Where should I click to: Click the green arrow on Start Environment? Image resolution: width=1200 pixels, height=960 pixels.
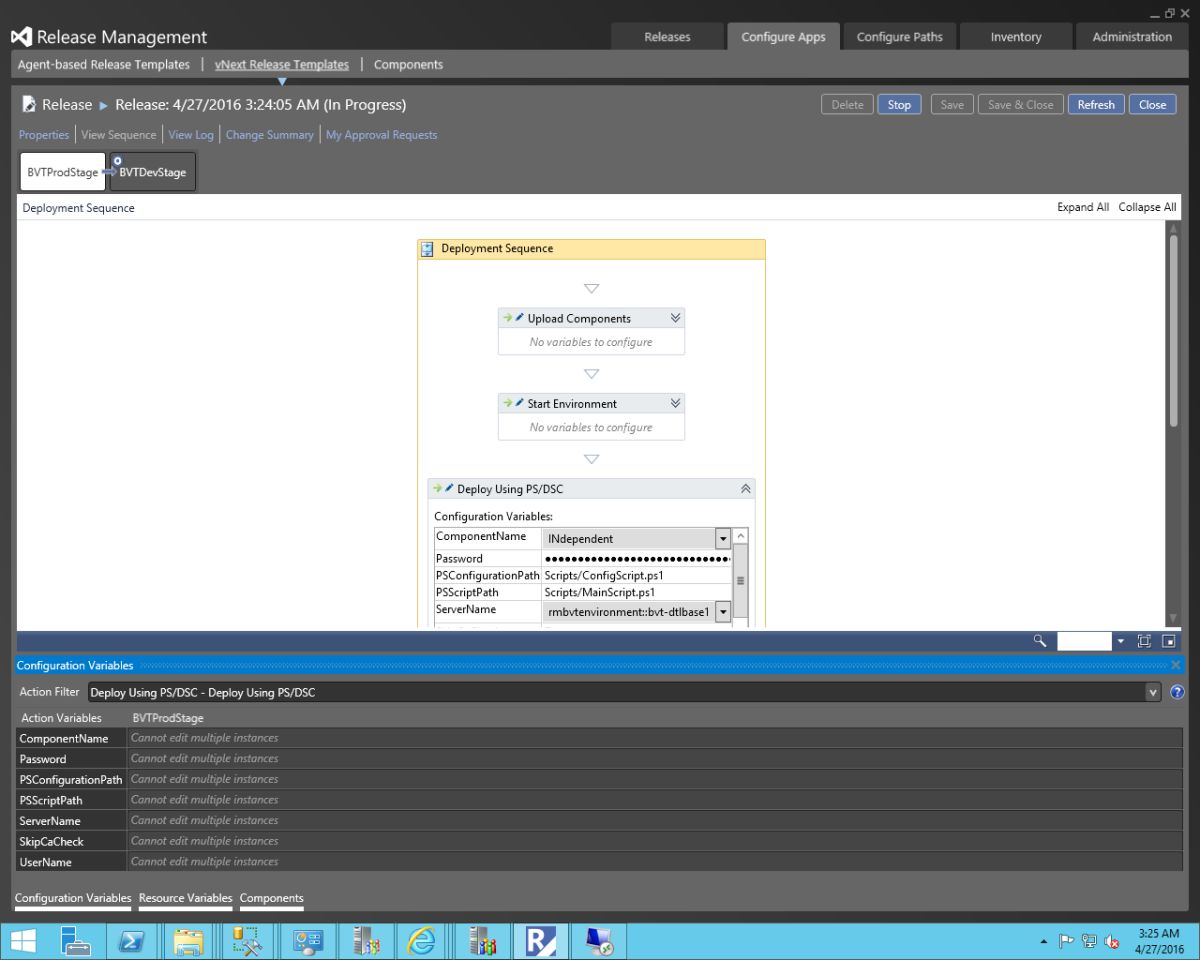[507, 403]
